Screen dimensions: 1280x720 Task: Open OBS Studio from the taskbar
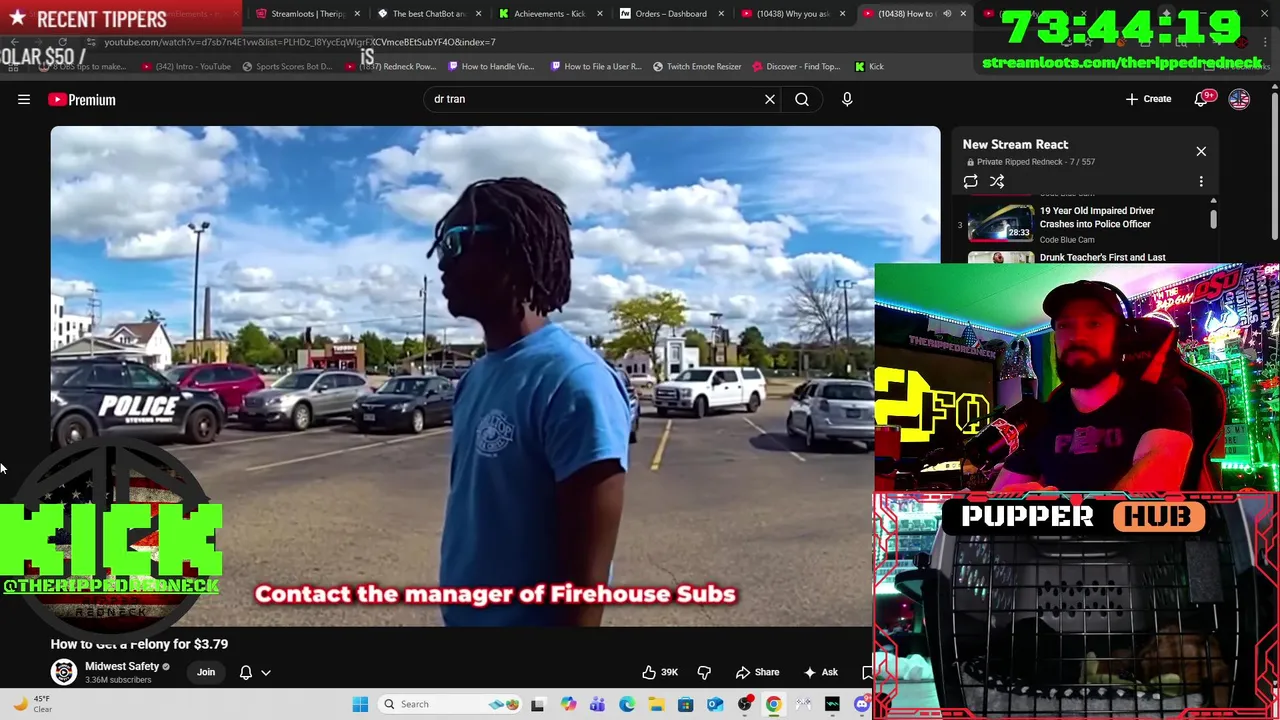click(x=745, y=704)
